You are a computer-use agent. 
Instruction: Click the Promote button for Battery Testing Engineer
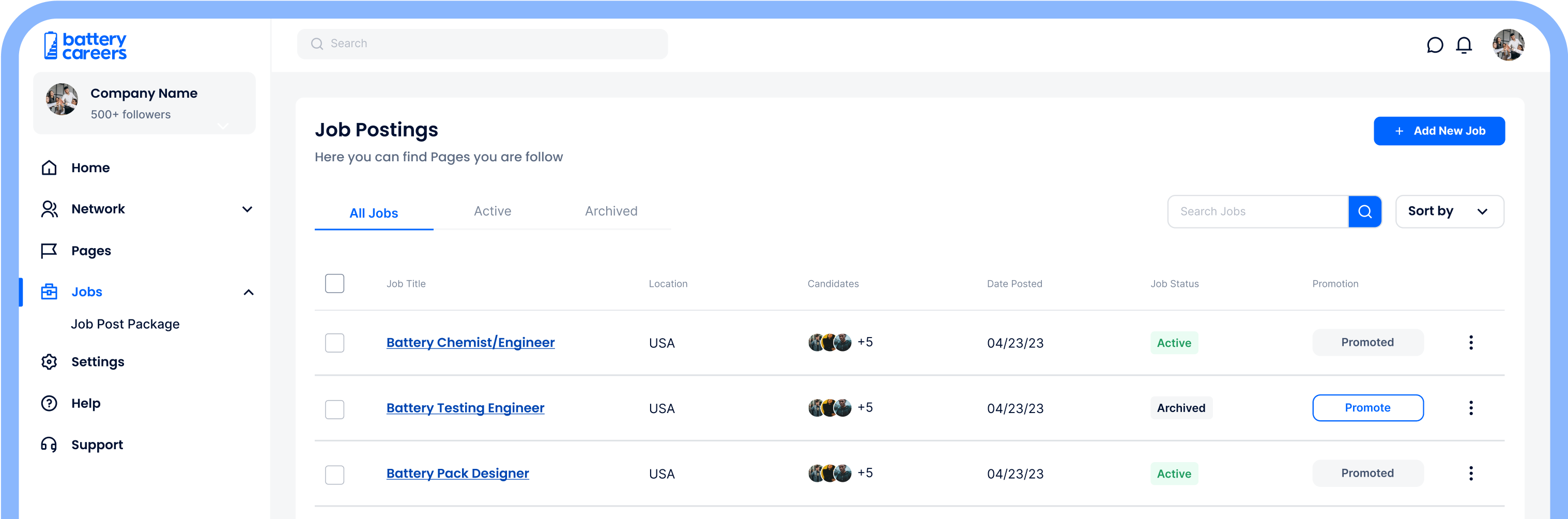pos(1367,407)
